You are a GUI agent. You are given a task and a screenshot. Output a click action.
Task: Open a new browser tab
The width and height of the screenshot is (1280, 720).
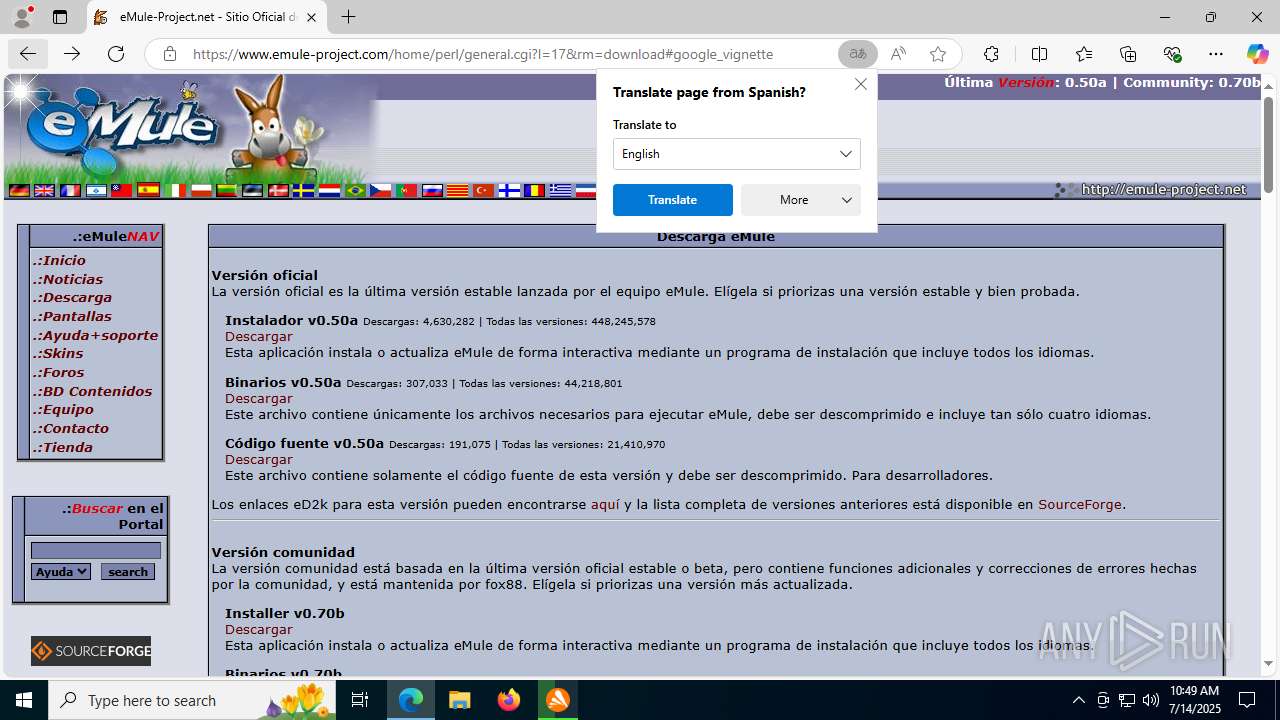coord(348,17)
